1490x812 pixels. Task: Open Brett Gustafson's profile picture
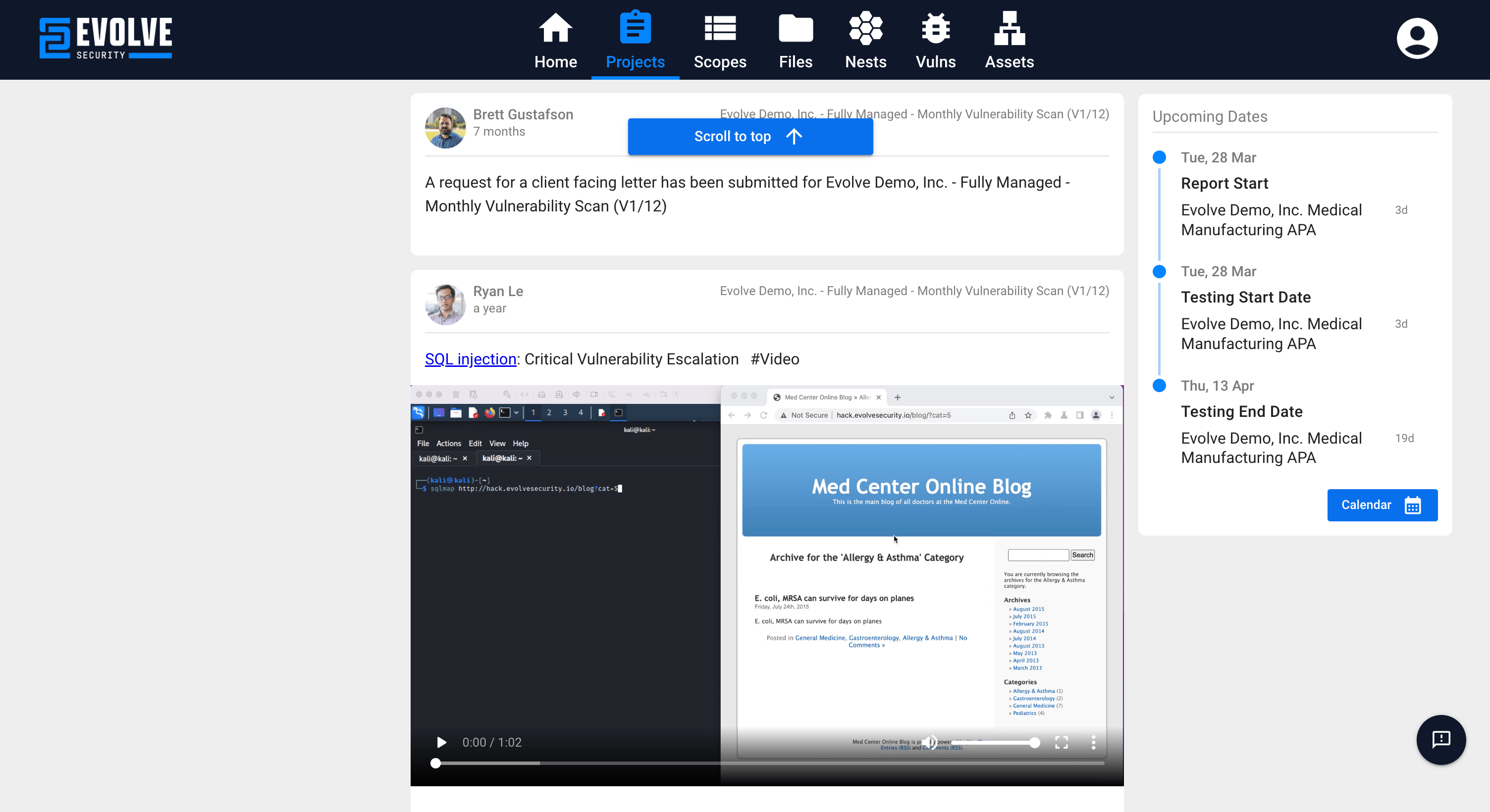445,128
